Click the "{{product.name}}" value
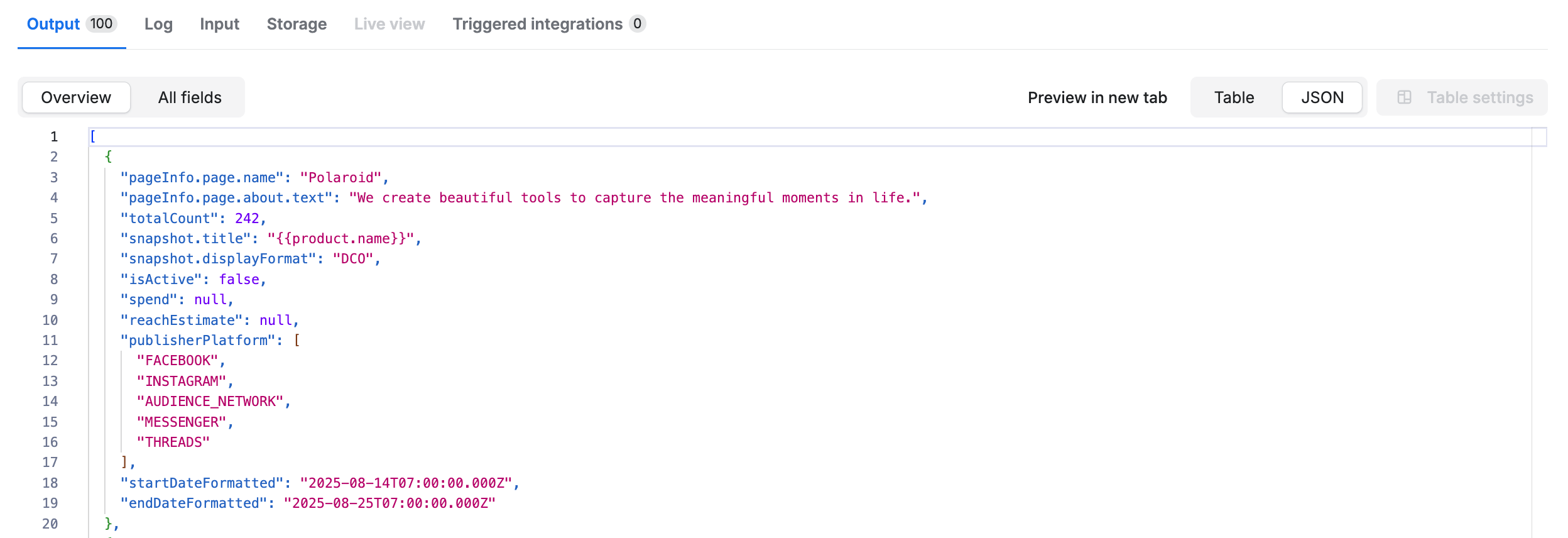Screen dimensions: 1568x538 click(340, 239)
